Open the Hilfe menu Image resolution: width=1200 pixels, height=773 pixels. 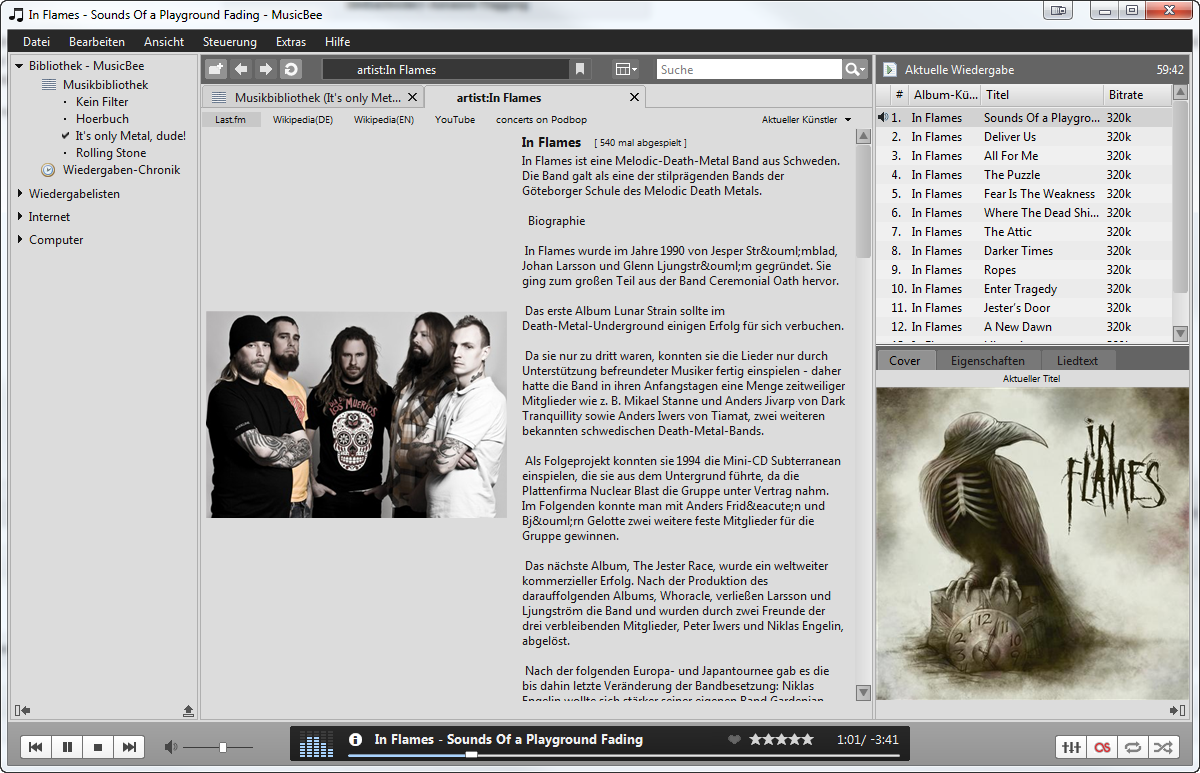click(x=338, y=42)
